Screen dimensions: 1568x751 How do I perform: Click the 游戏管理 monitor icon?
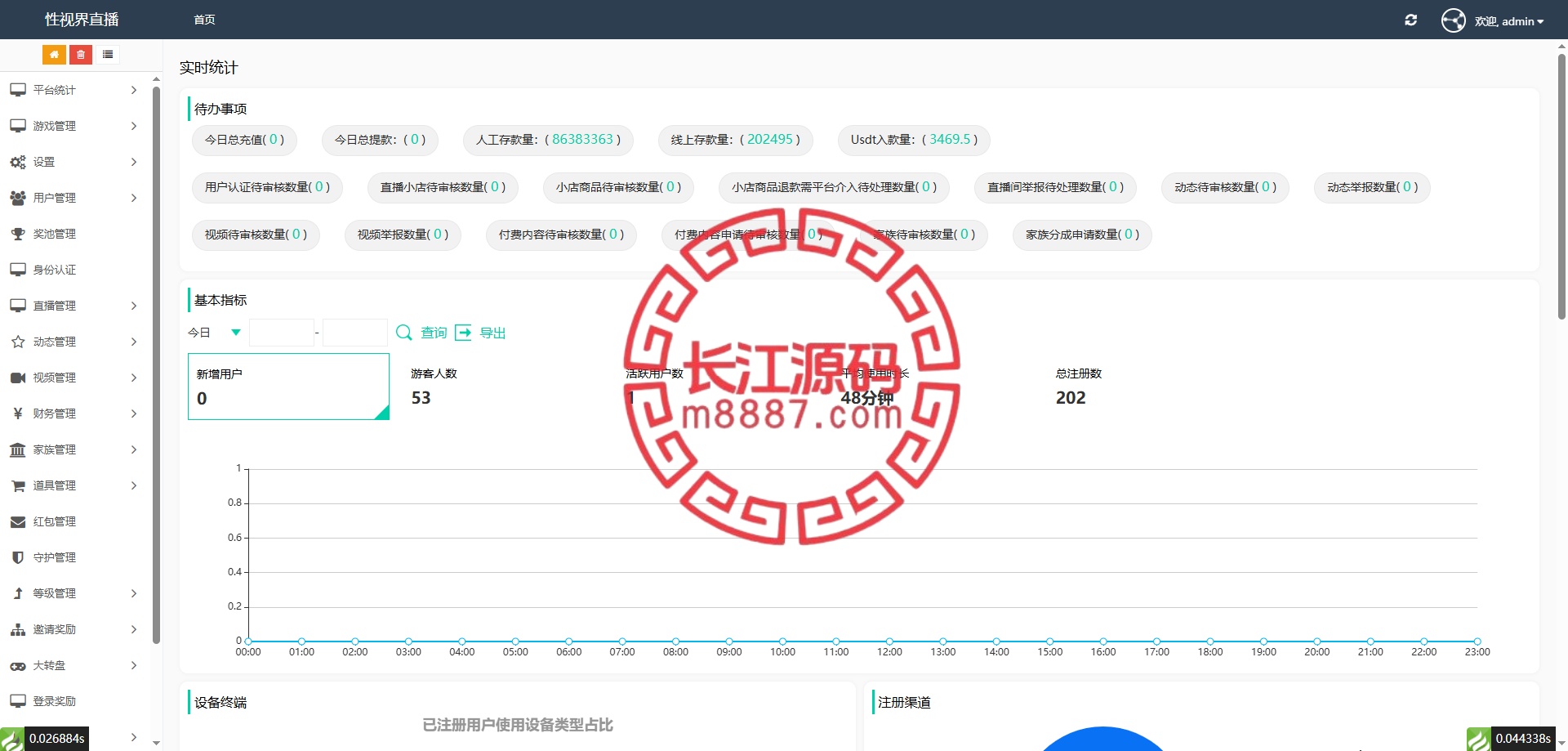pyautogui.click(x=18, y=126)
